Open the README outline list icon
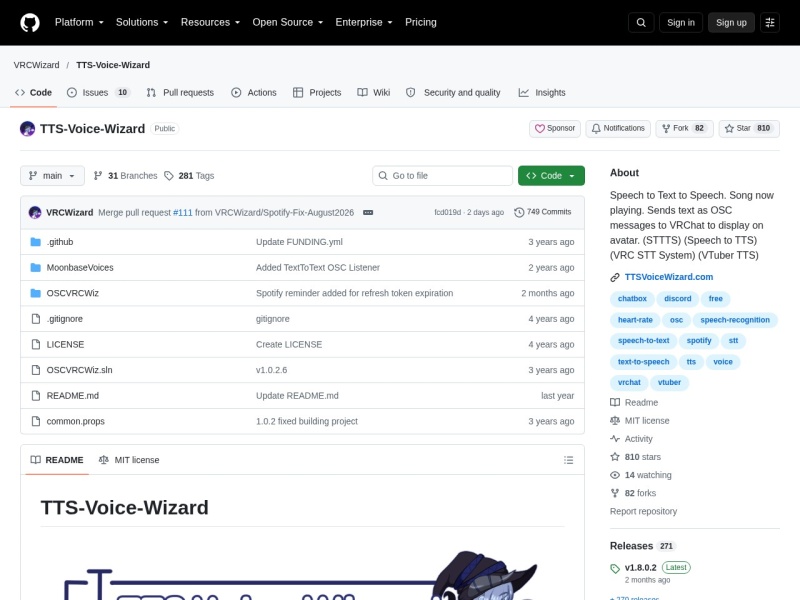Viewport: 800px width, 600px height. (568, 460)
